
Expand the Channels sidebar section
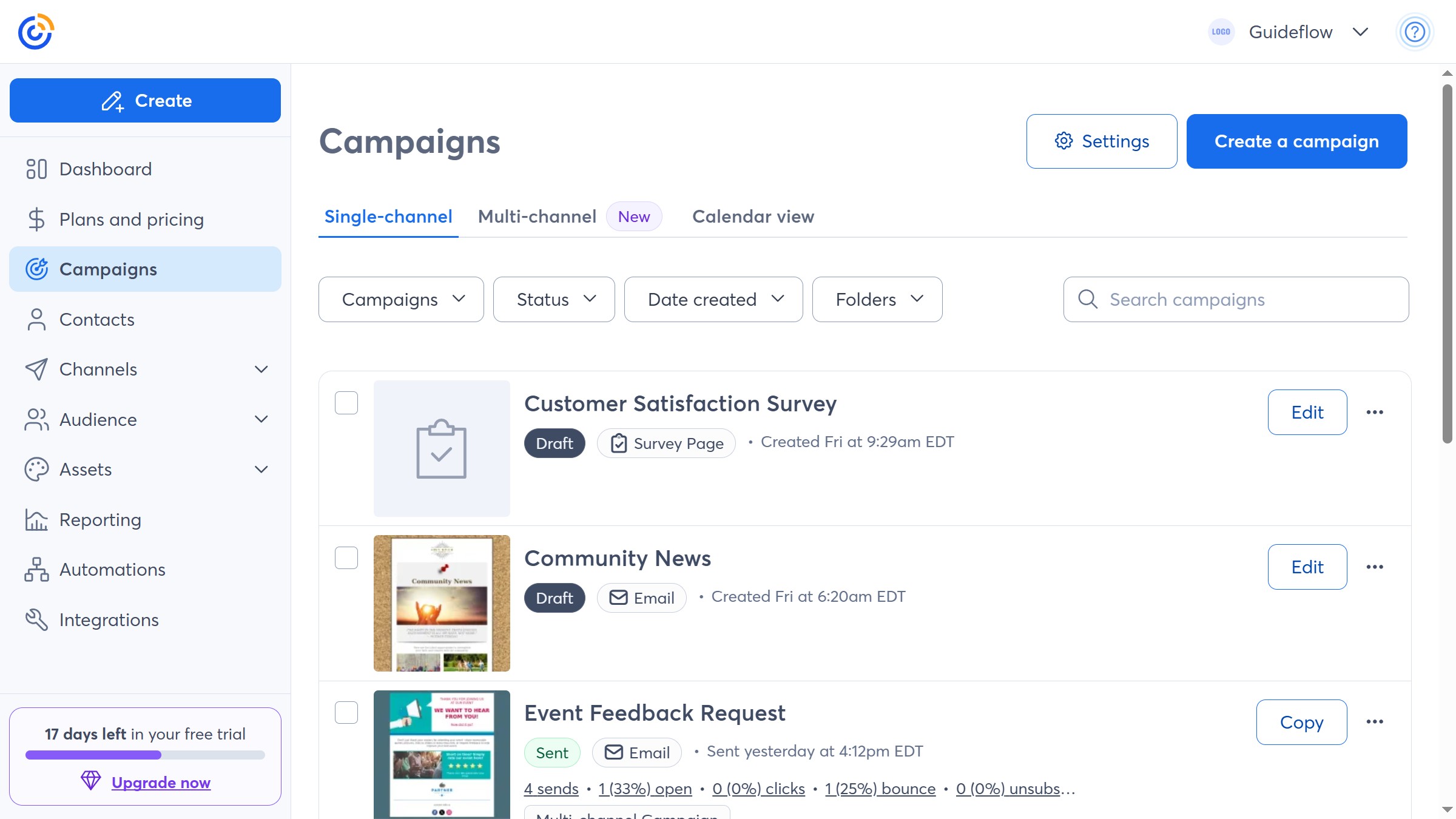click(261, 369)
